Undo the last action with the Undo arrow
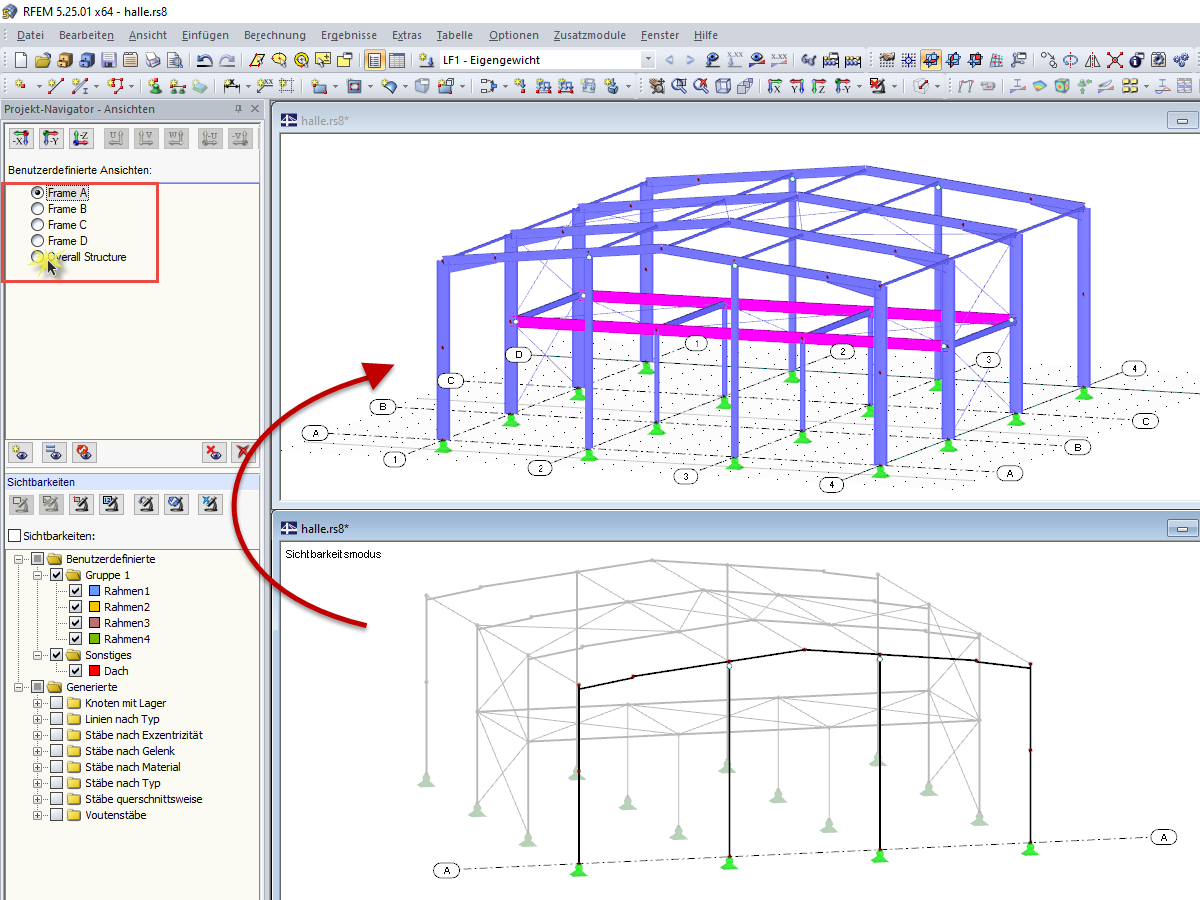1200x900 pixels. point(204,60)
